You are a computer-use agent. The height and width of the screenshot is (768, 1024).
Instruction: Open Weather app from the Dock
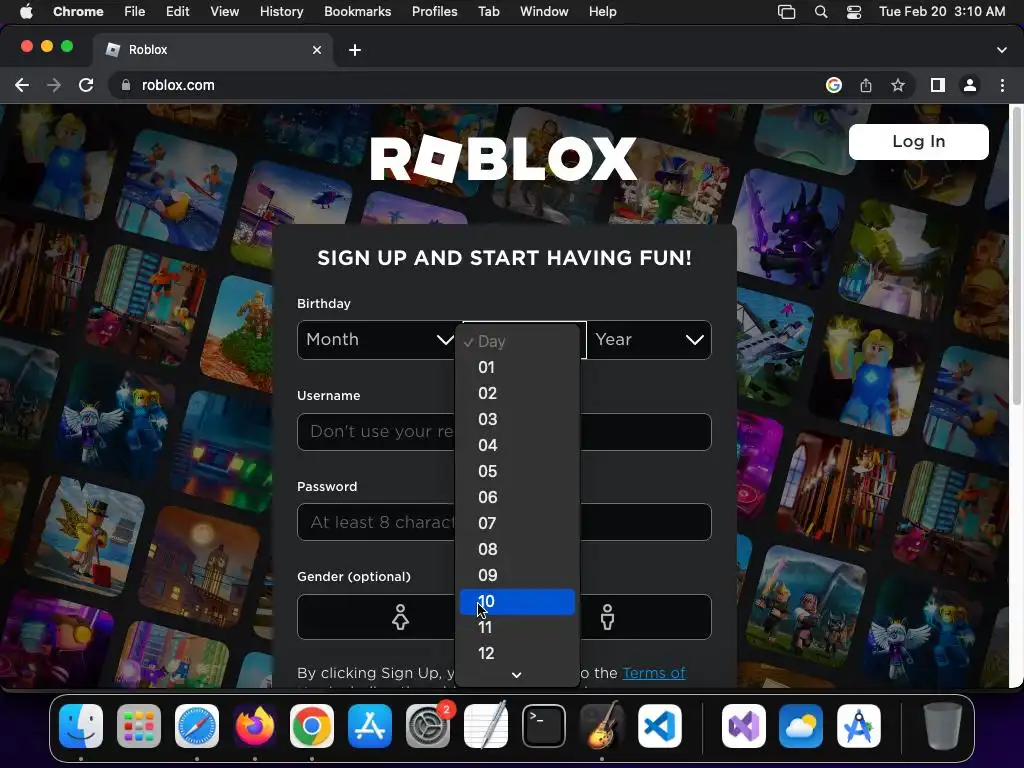(801, 726)
